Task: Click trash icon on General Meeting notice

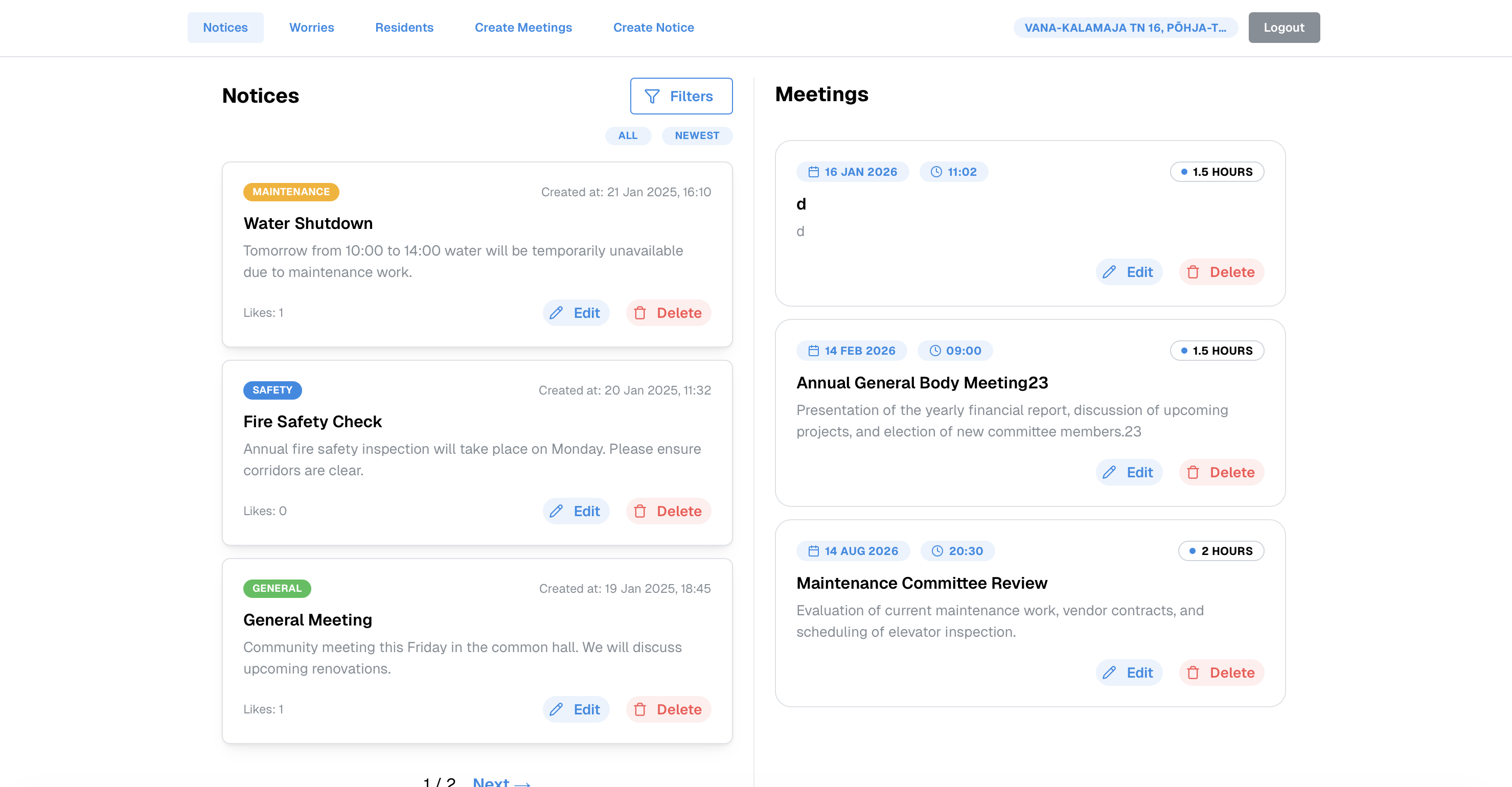Action: click(x=640, y=709)
